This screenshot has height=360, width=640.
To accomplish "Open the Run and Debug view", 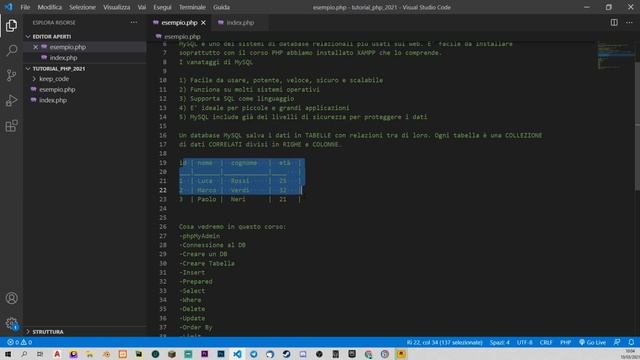I will coord(11,100).
